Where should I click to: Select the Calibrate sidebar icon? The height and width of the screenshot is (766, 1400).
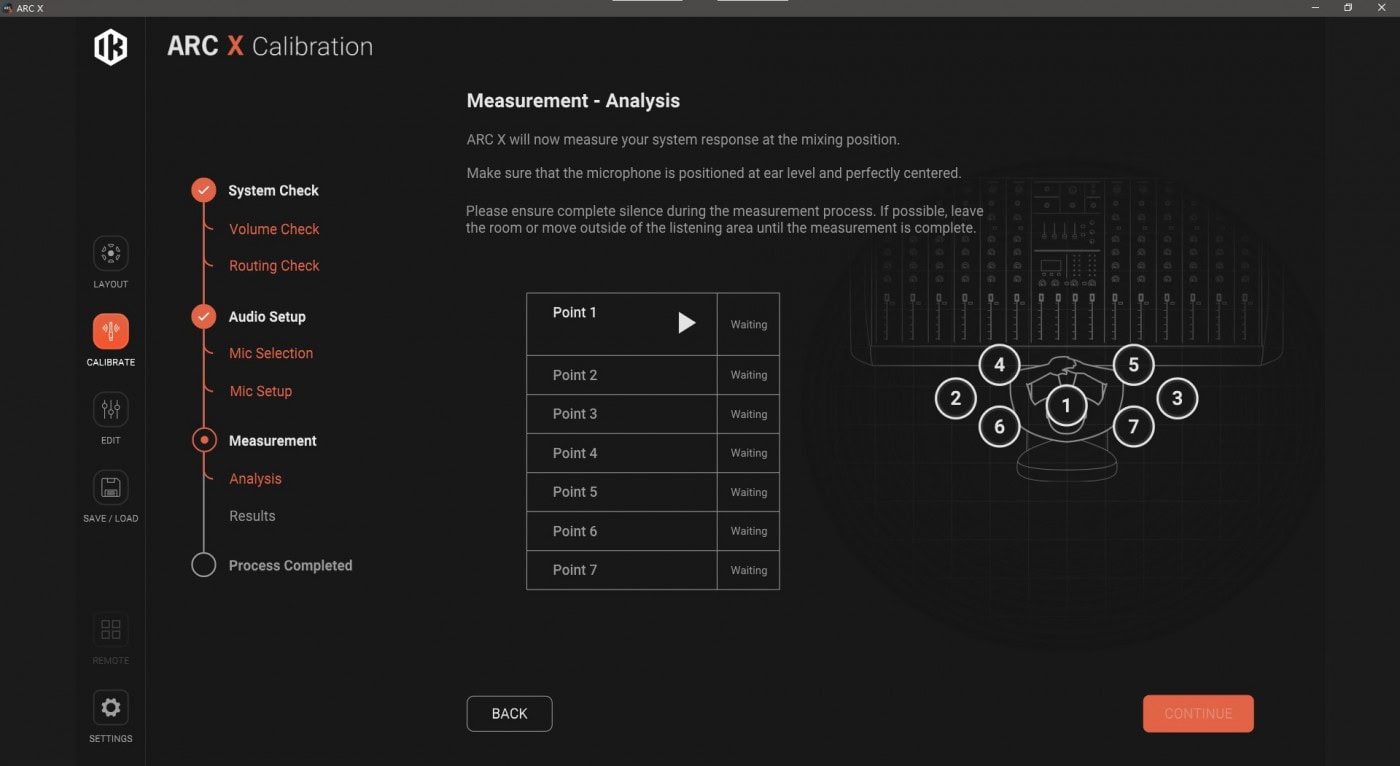pyautogui.click(x=110, y=332)
